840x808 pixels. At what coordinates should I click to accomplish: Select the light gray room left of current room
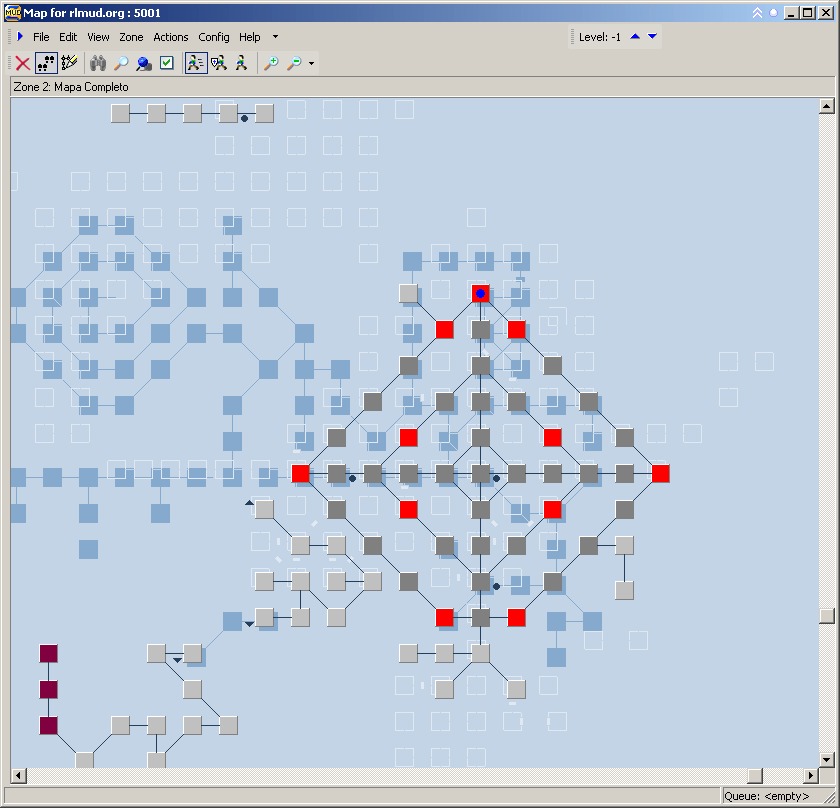(x=408, y=294)
